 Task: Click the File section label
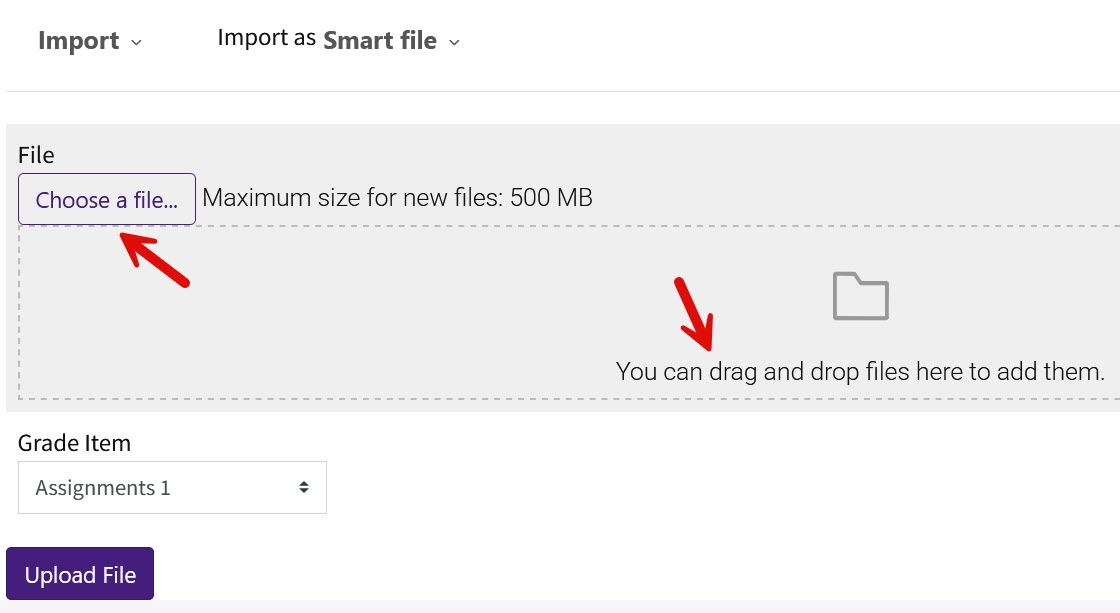pyautogui.click(x=36, y=155)
